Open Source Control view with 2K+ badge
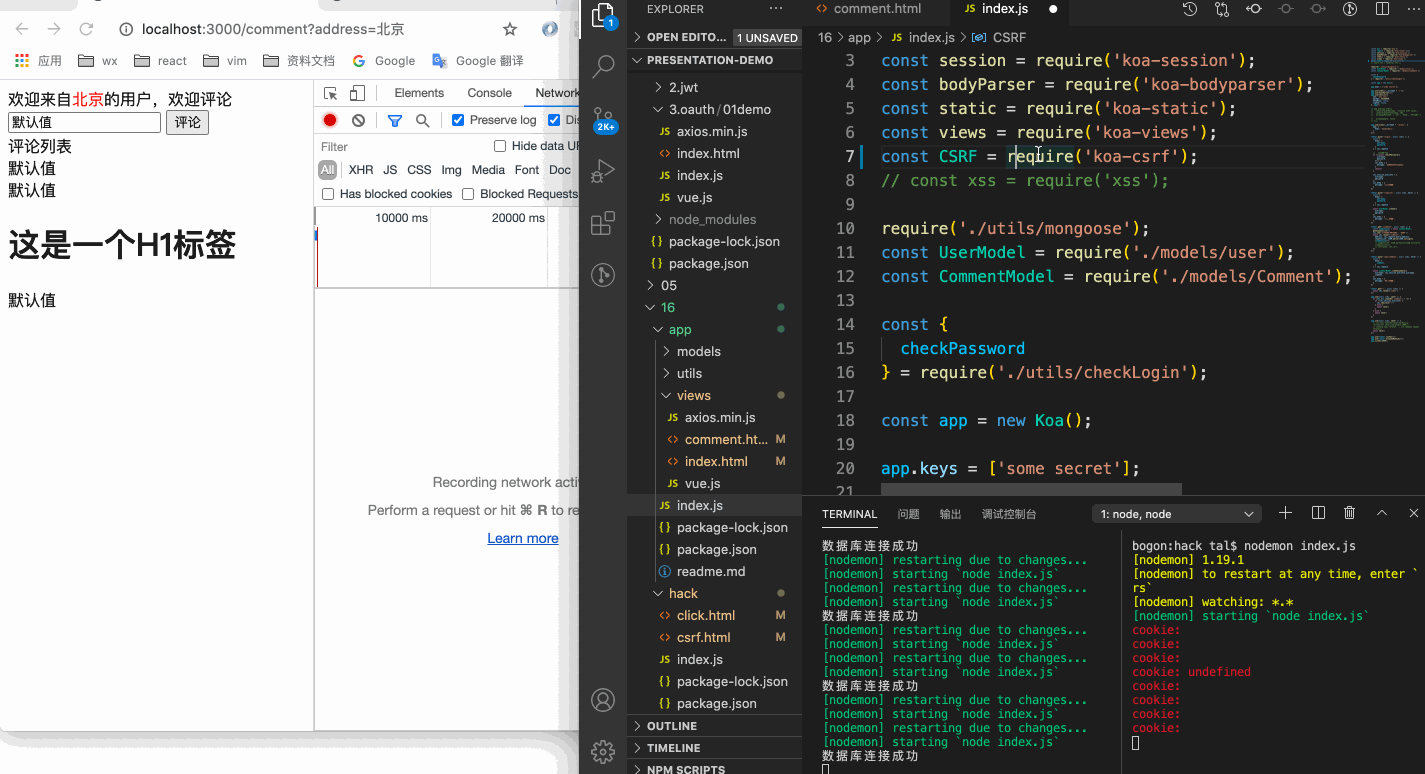1425x774 pixels. pos(603,121)
